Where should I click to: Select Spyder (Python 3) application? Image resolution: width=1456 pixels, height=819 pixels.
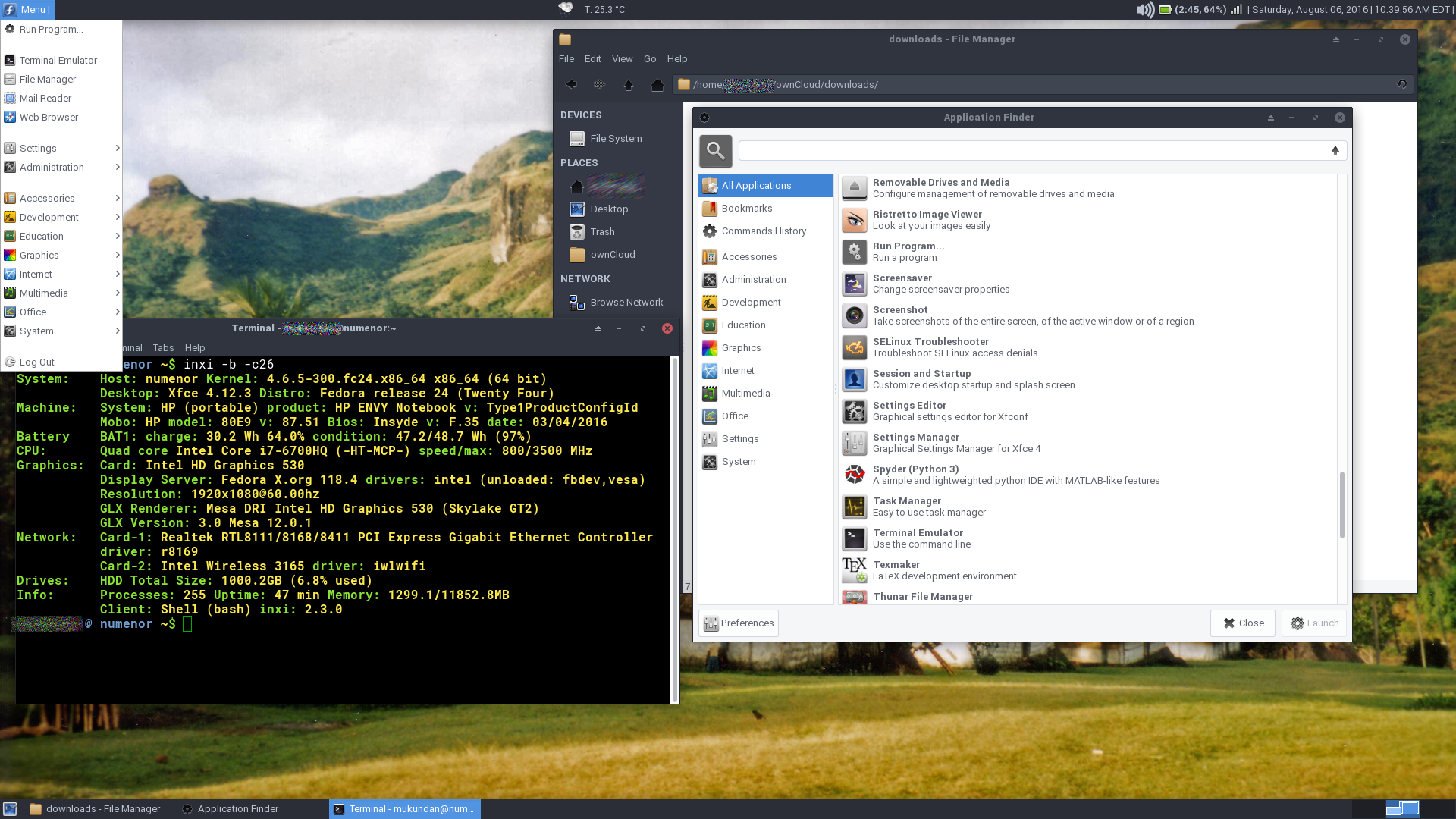[x=1088, y=475]
